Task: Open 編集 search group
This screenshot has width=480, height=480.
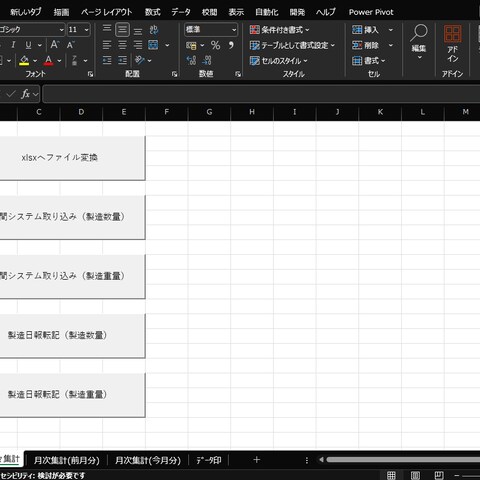Action: [419, 42]
